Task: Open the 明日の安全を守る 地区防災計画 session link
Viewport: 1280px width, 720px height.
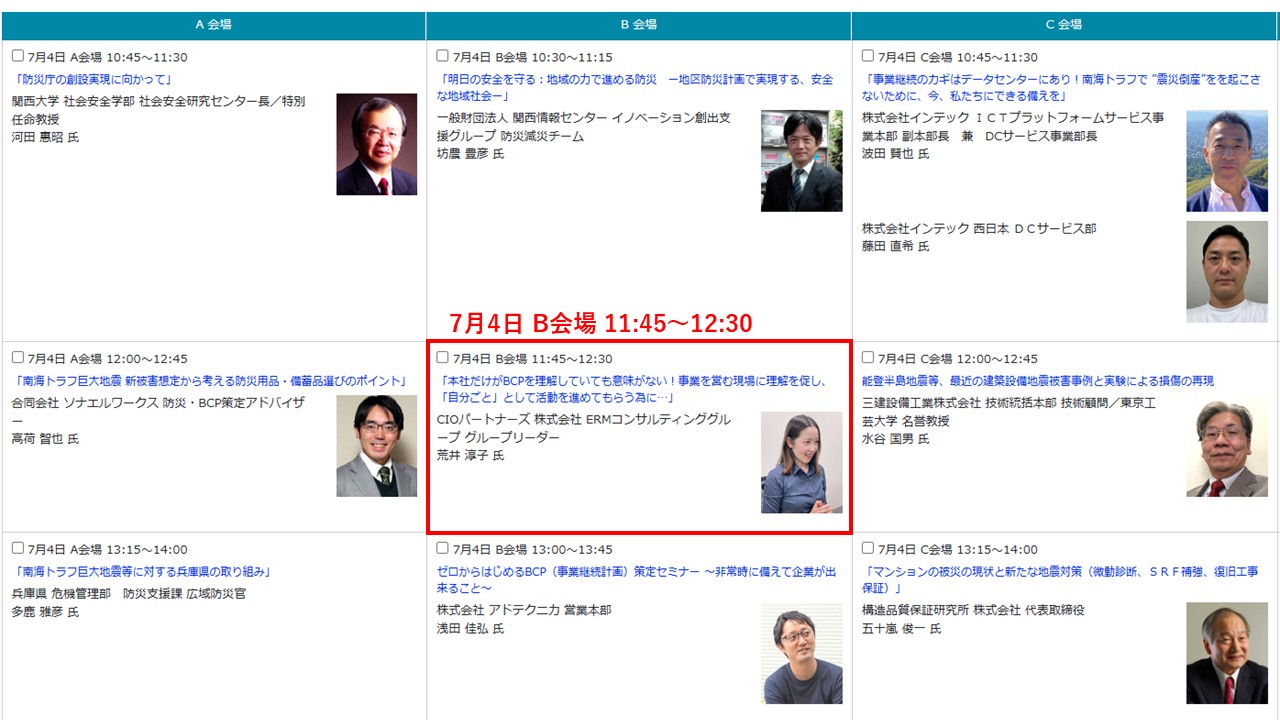Action: point(635,87)
